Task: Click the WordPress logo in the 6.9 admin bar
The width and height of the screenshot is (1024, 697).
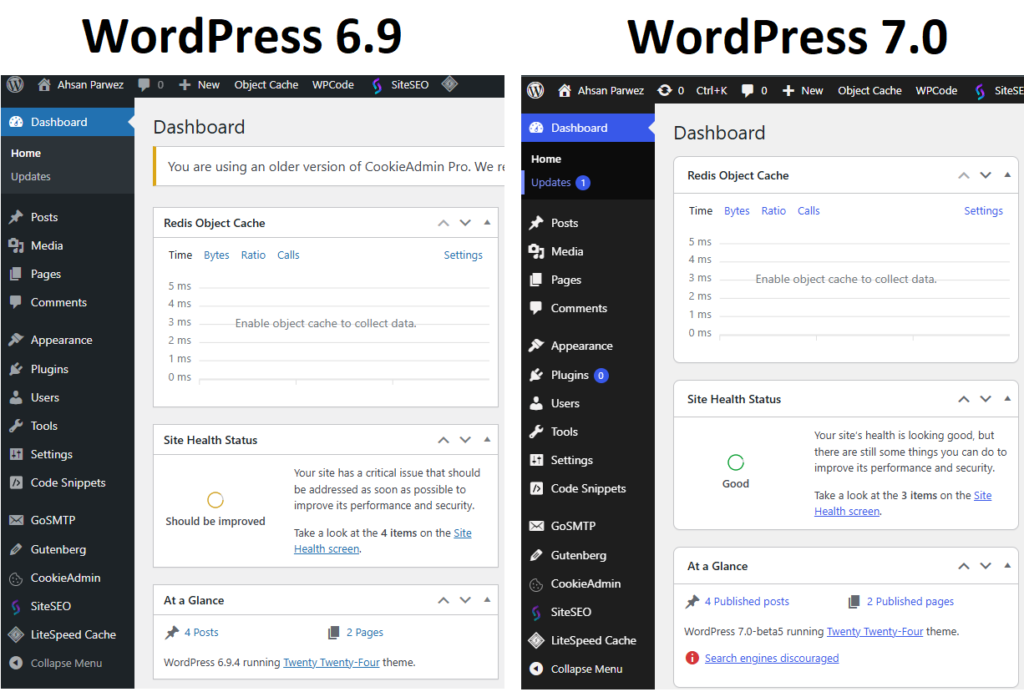Action: [15, 85]
